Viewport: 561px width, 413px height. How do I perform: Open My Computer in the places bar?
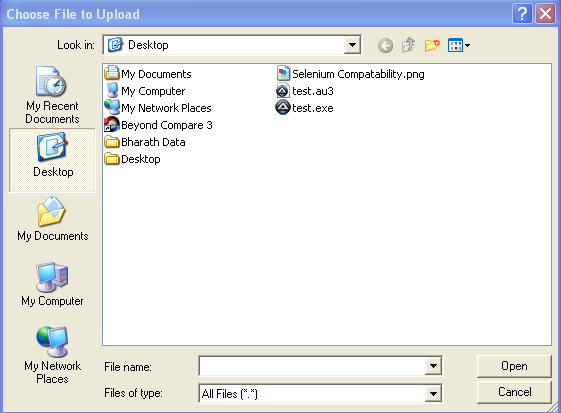(x=52, y=284)
